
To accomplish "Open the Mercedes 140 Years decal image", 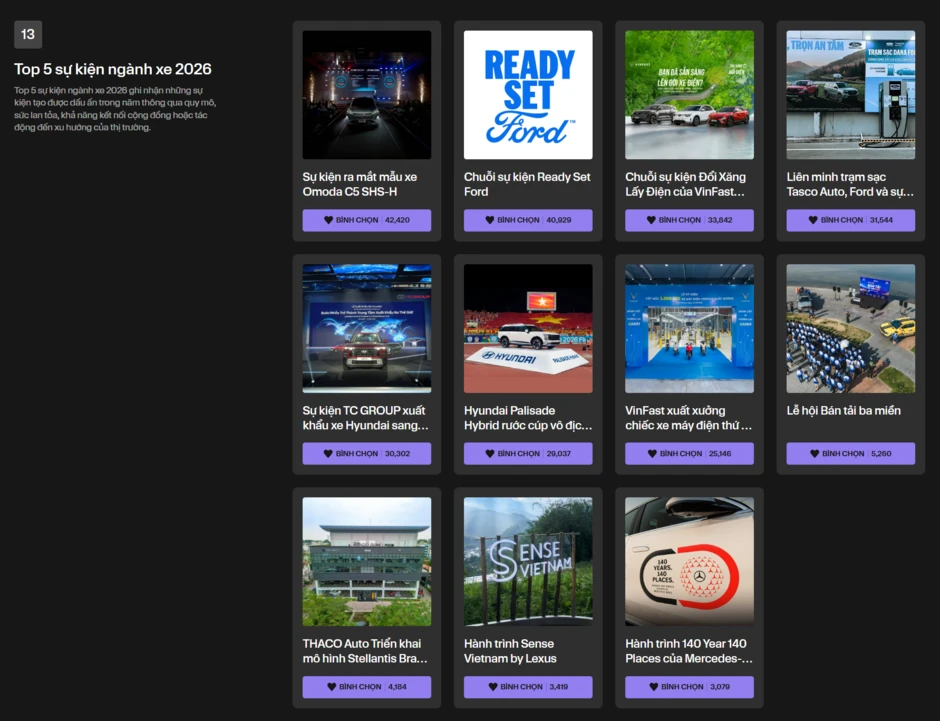I will click(689, 562).
